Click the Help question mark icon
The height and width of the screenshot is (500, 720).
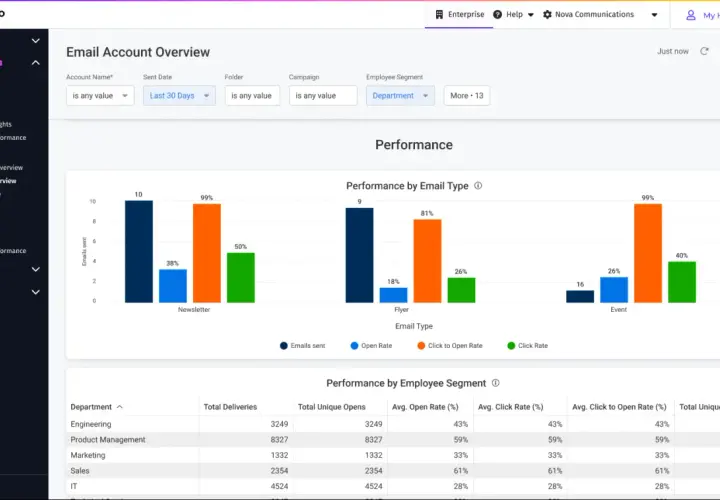pyautogui.click(x=497, y=15)
